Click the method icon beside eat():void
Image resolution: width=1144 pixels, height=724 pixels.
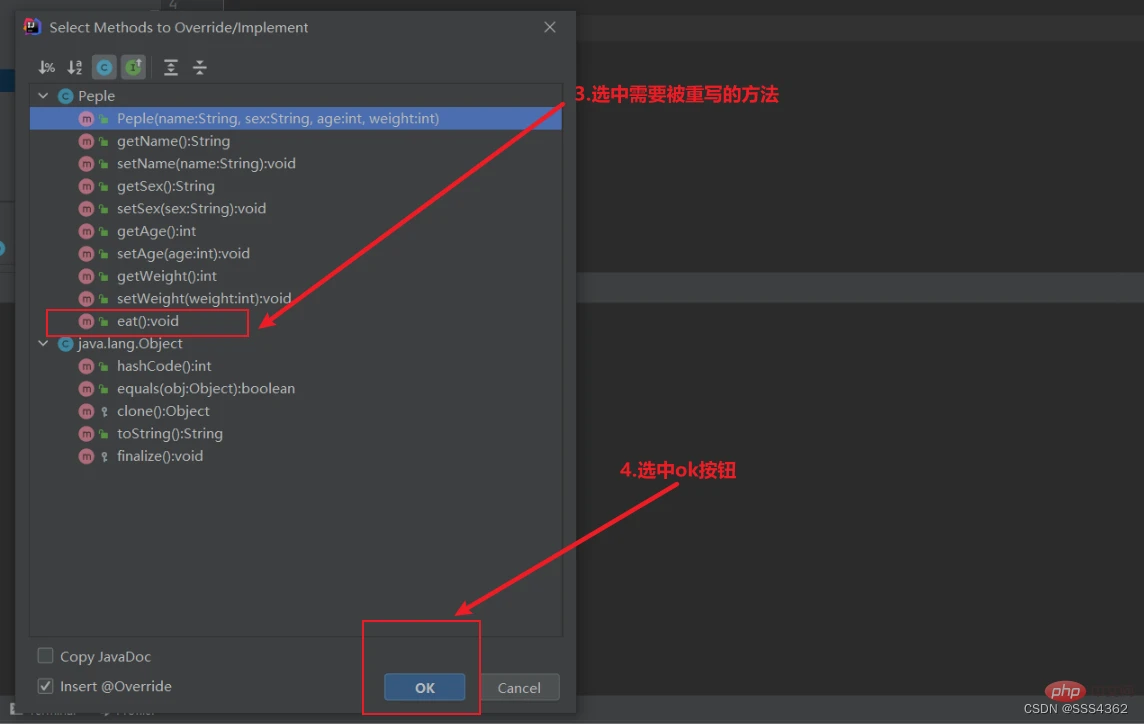(x=86, y=321)
